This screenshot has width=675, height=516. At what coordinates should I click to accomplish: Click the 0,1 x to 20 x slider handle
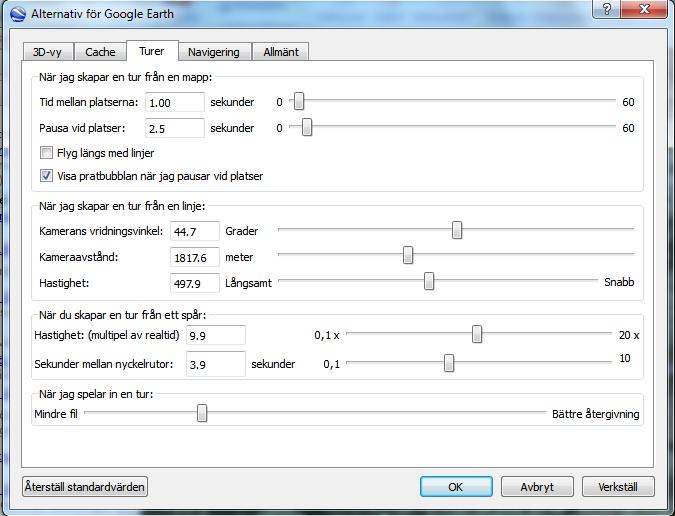tap(477, 334)
